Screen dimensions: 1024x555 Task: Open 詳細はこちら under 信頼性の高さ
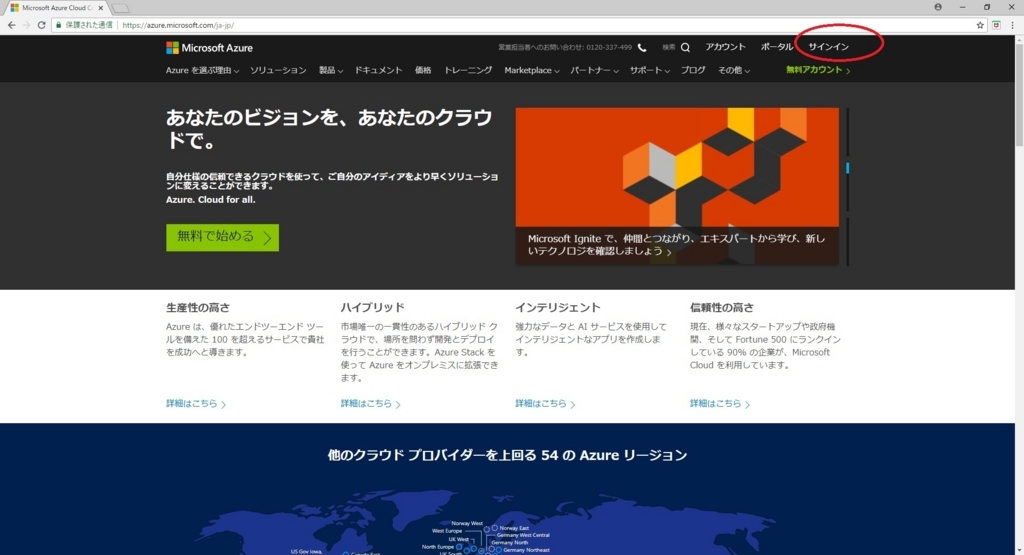(x=720, y=404)
